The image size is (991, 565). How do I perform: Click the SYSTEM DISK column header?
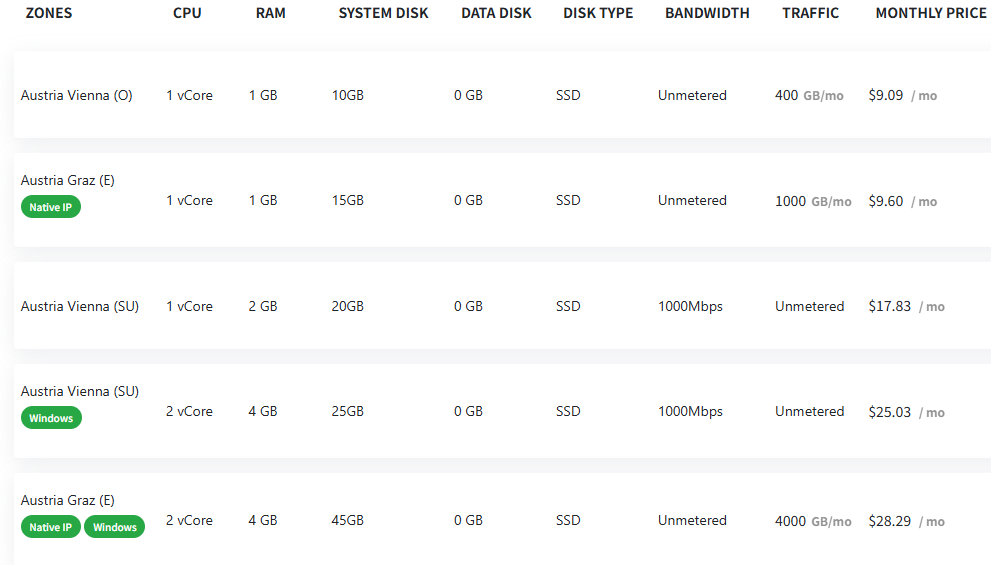coord(383,13)
